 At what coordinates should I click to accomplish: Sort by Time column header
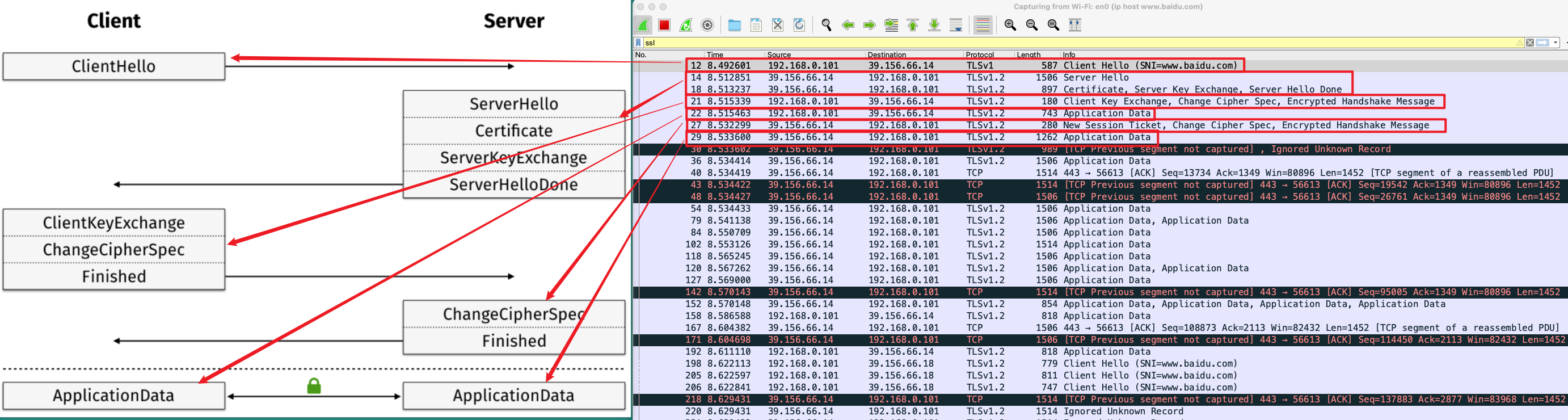pyautogui.click(x=735, y=55)
